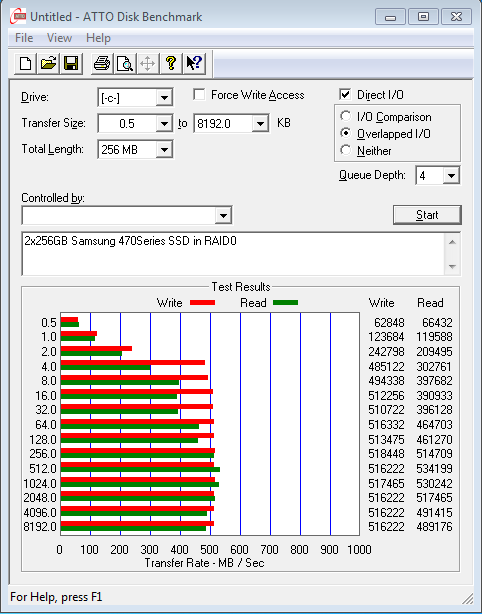Activate the context help pointer icon

(194, 63)
